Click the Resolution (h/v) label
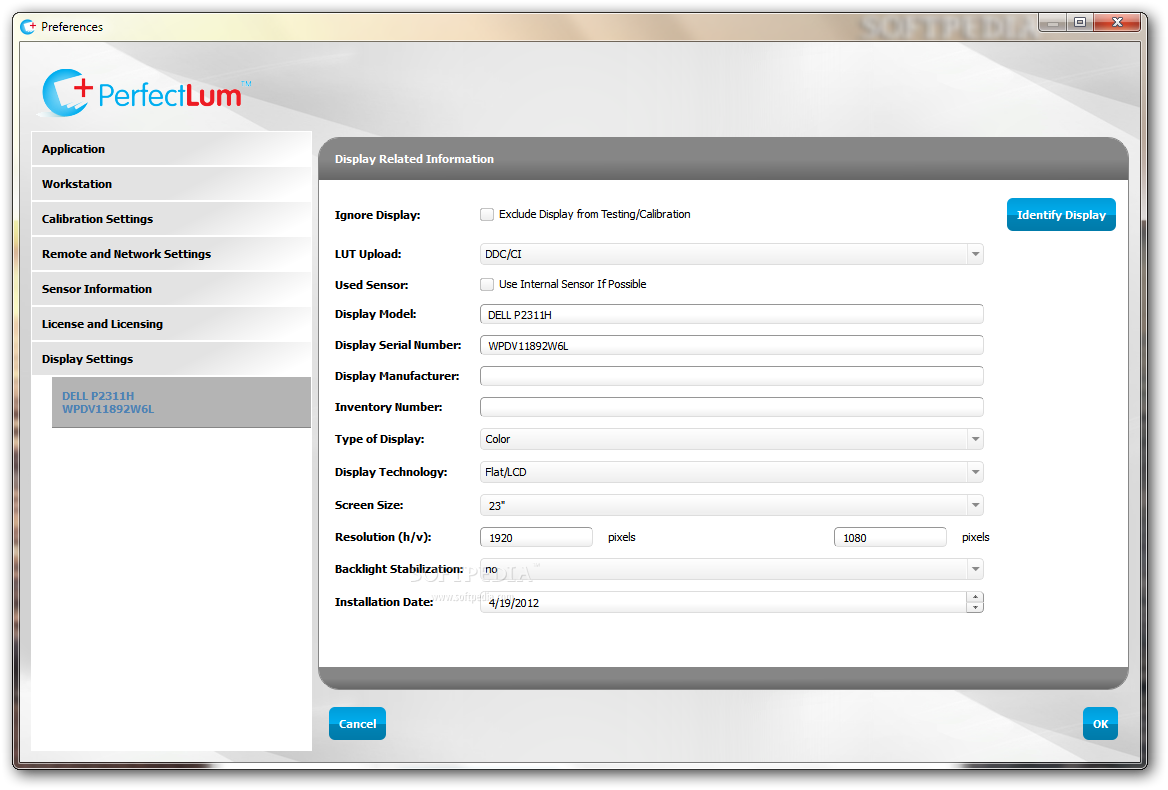Screen dimensions: 1168x790 tap(383, 538)
